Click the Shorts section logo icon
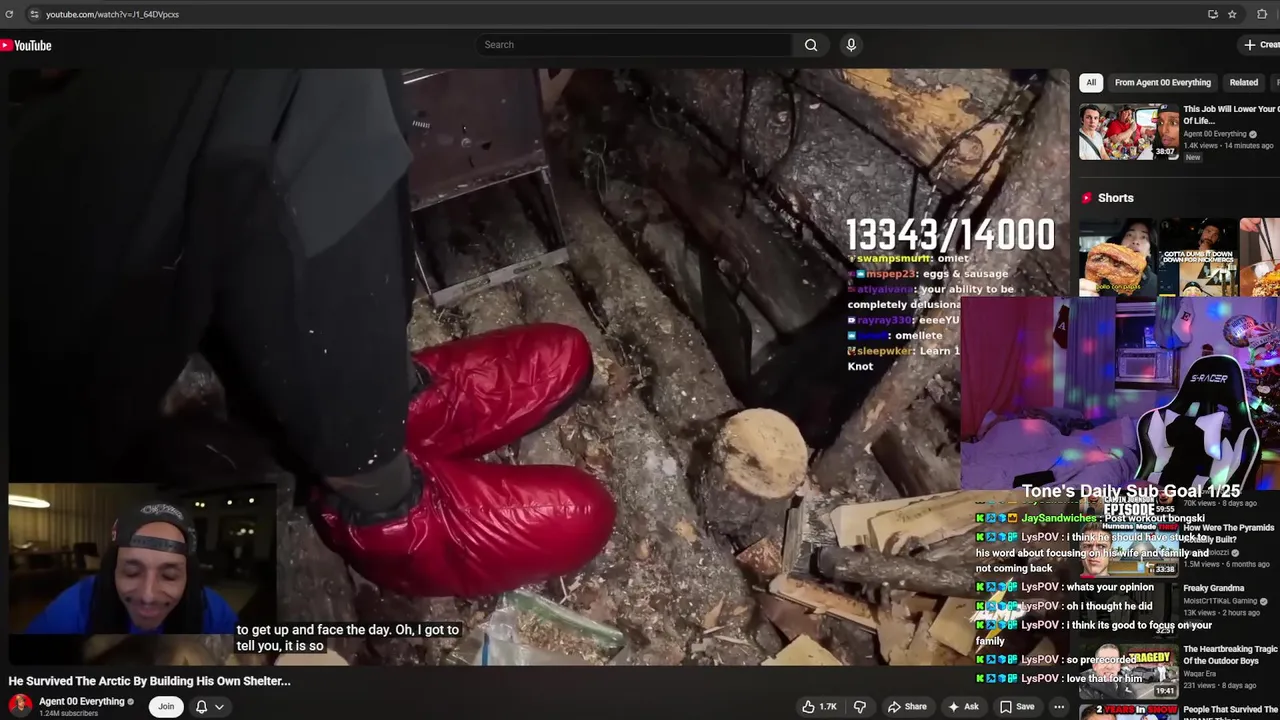This screenshot has height=720, width=1280. (x=1087, y=198)
